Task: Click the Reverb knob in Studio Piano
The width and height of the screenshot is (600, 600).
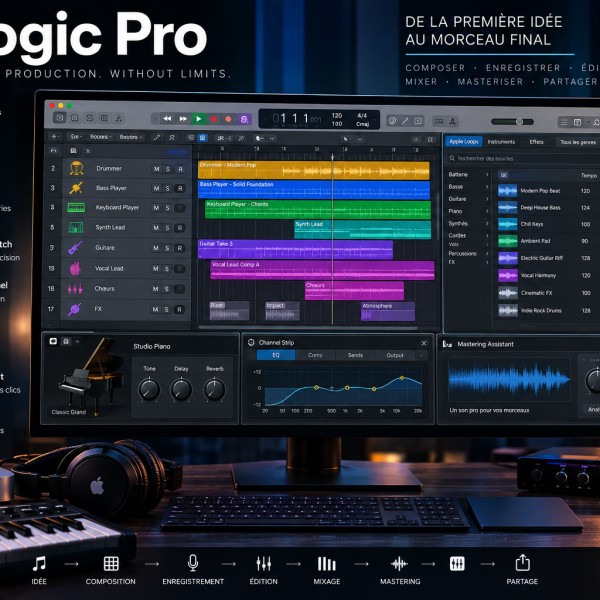Action: 214,389
